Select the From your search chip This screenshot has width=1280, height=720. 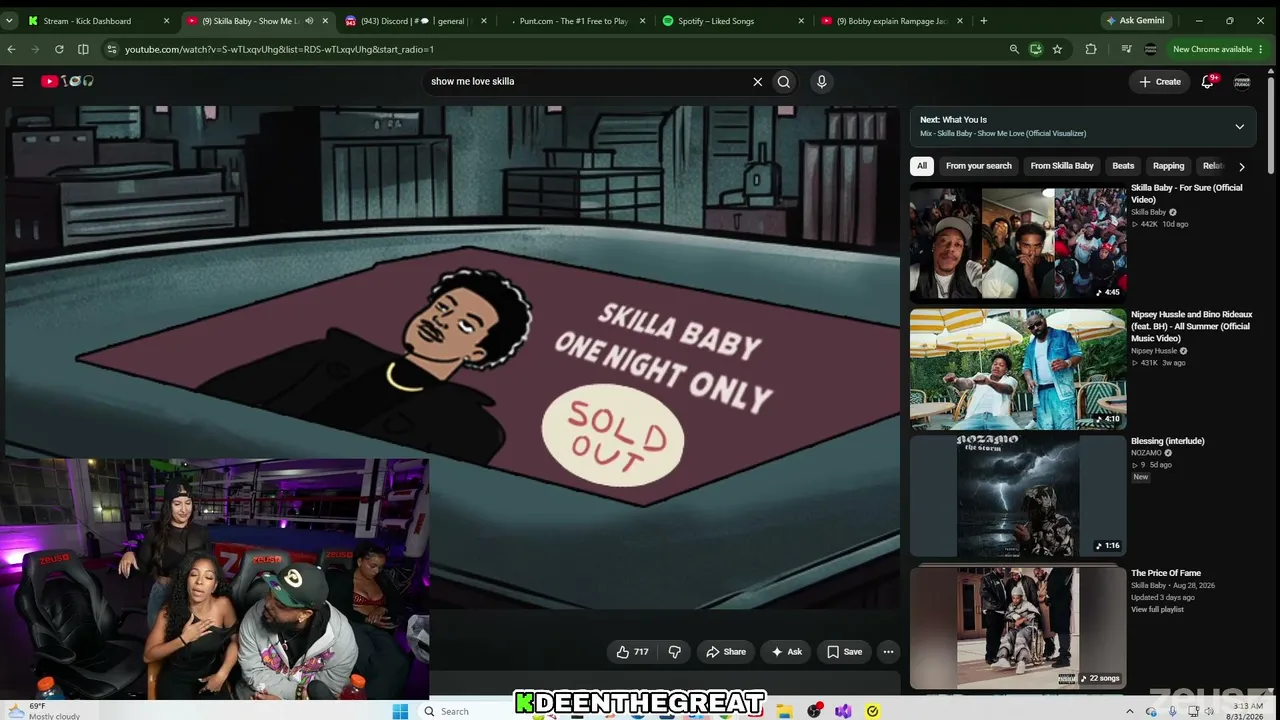[979, 166]
